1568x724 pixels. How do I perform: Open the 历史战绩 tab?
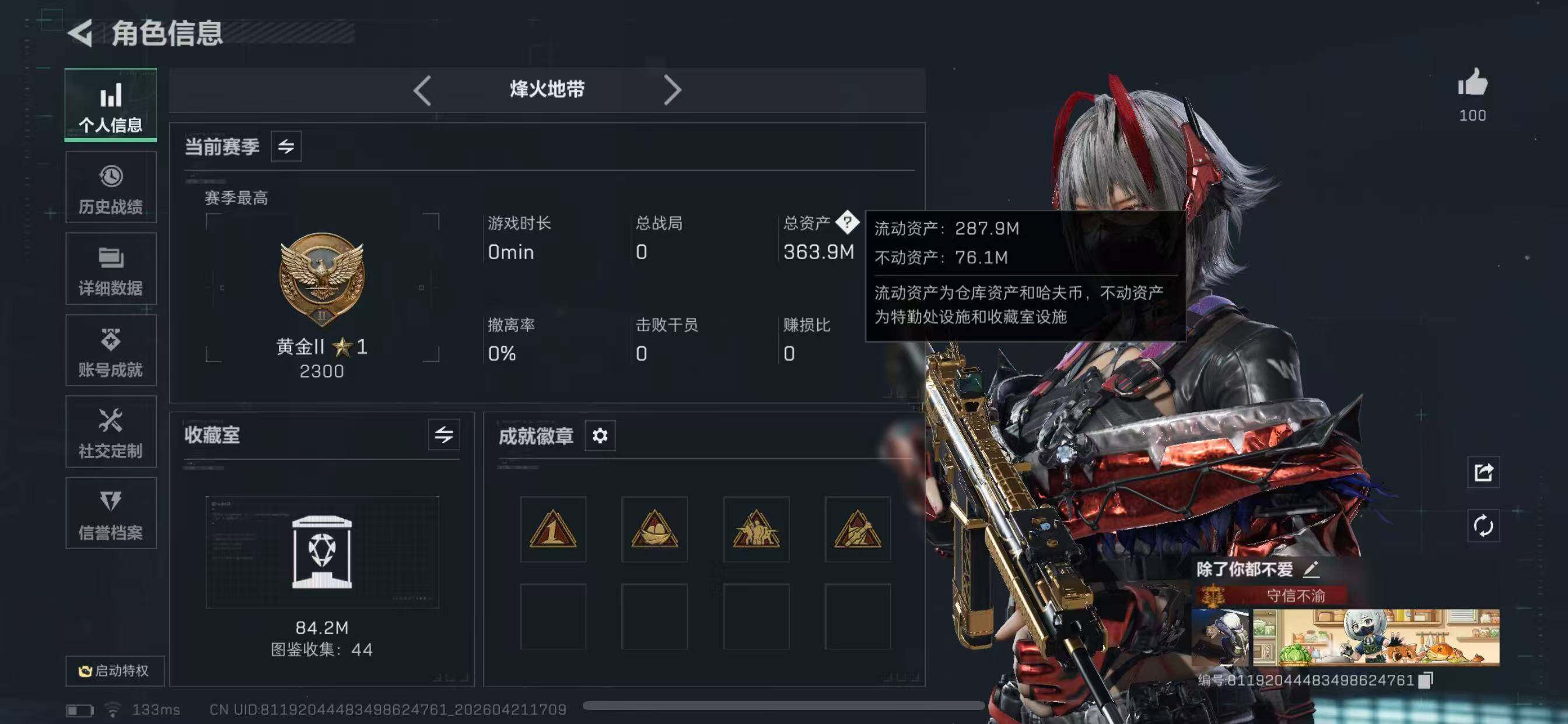point(111,188)
